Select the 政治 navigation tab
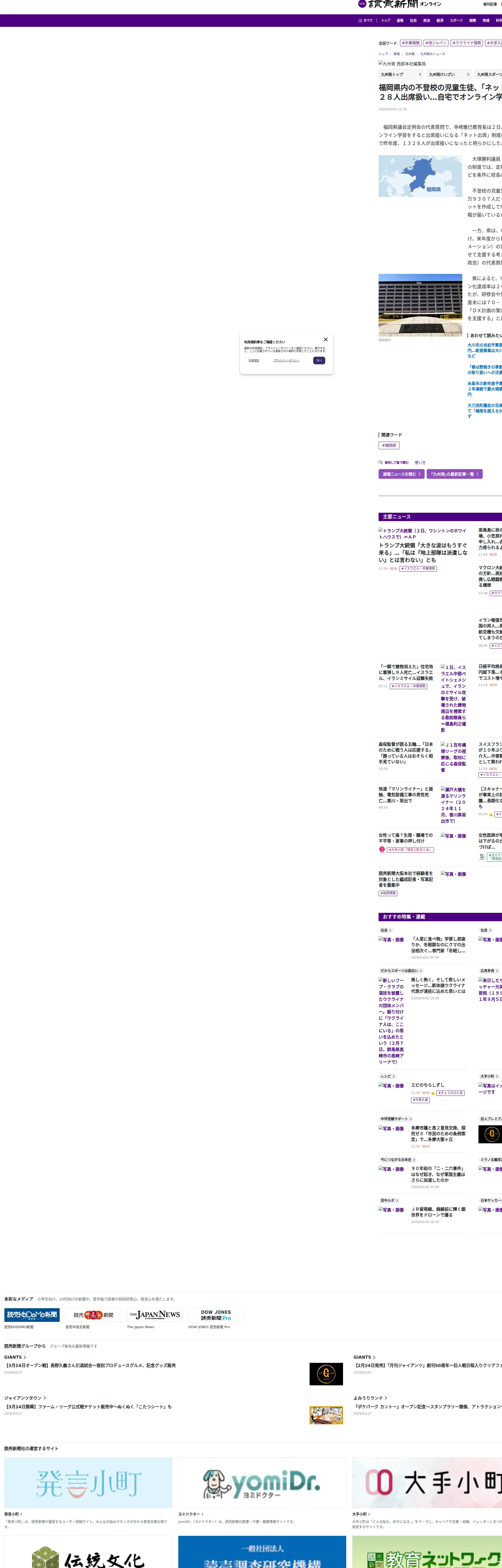 (426, 21)
